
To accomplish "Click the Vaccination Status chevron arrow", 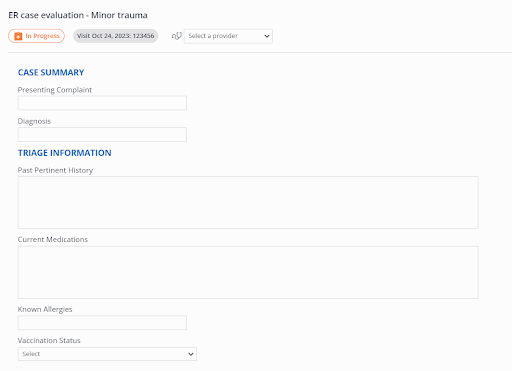I will pos(191,354).
